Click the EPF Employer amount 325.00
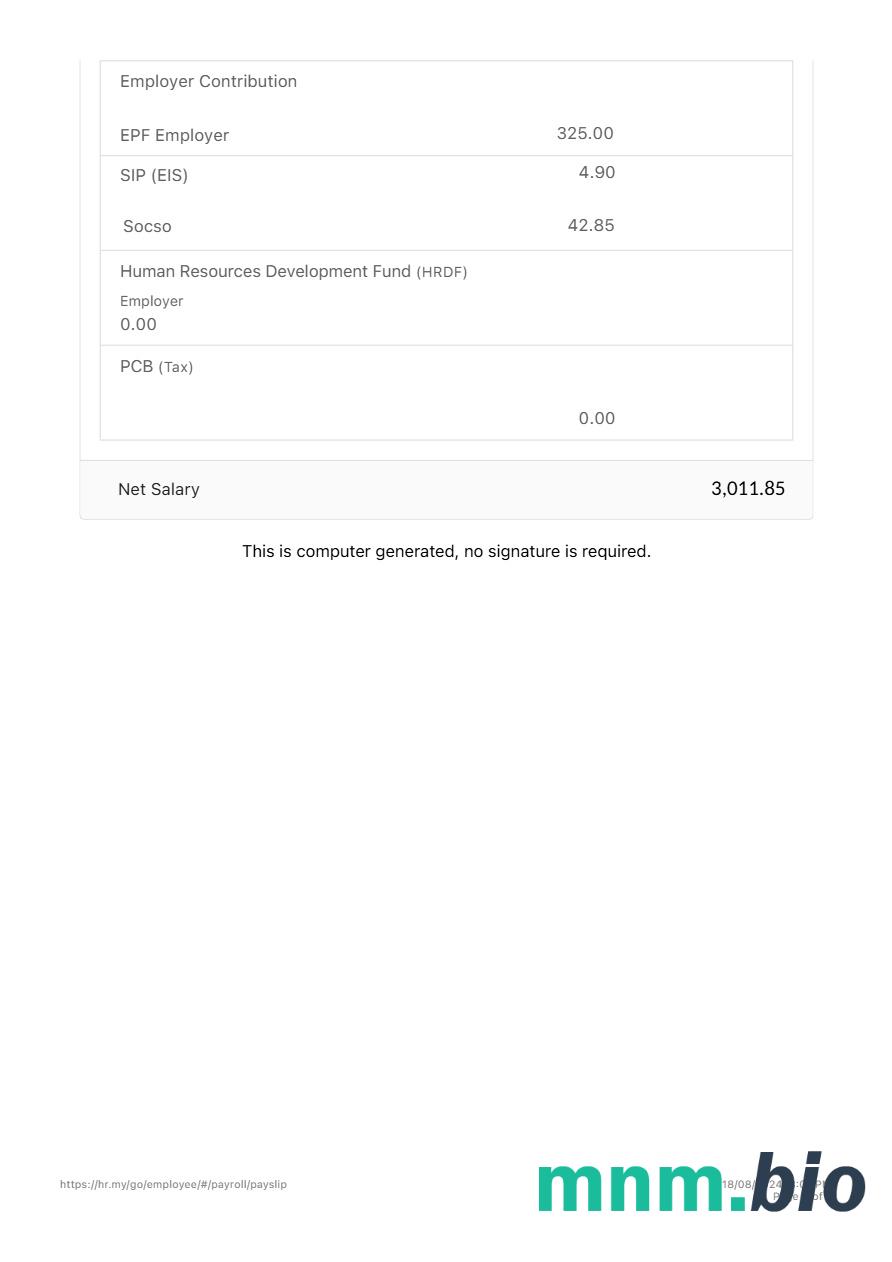Image resolution: width=892 pixels, height=1262 pixels. [585, 134]
